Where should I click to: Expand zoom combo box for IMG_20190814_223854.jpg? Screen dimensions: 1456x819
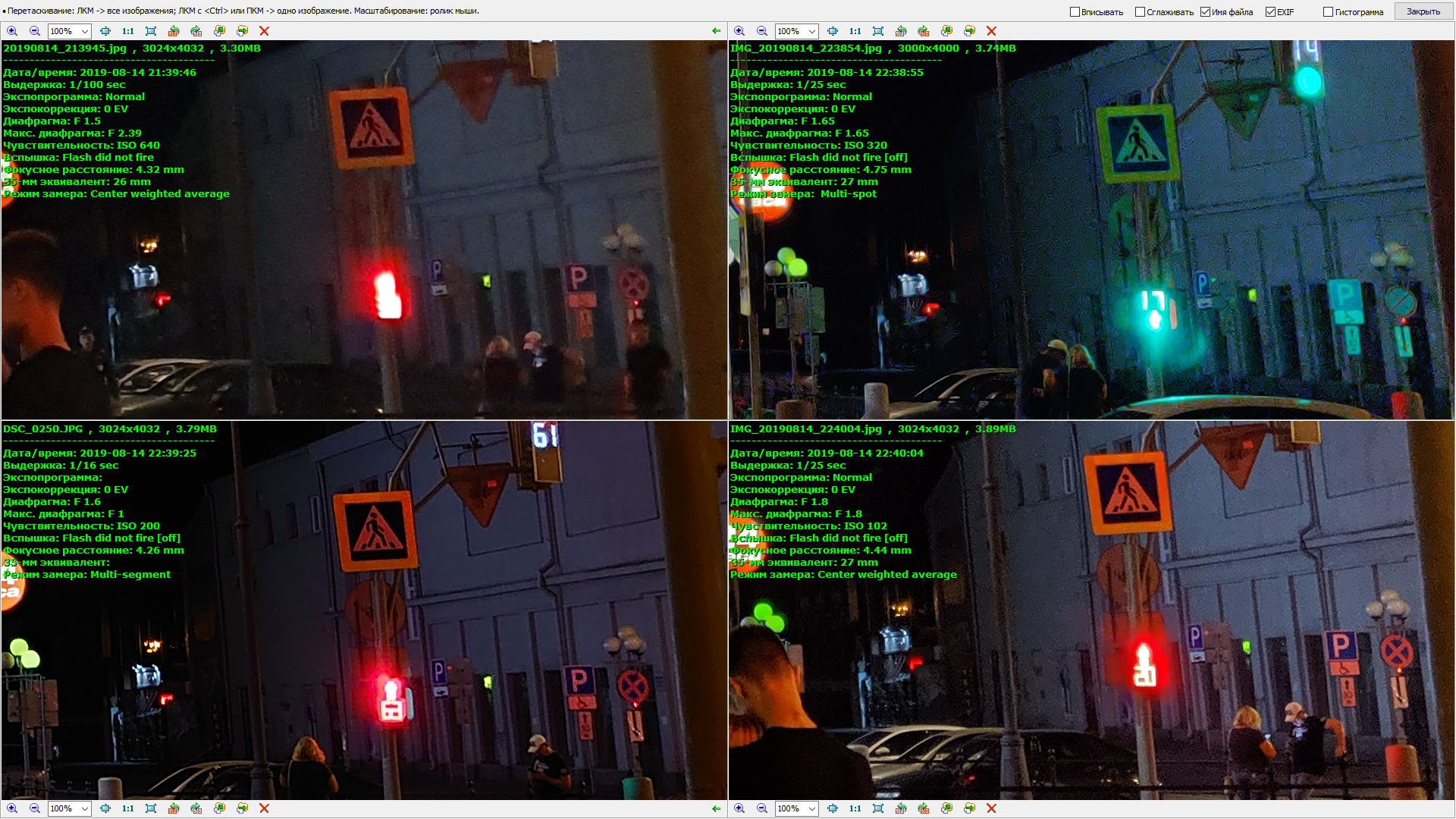point(812,31)
